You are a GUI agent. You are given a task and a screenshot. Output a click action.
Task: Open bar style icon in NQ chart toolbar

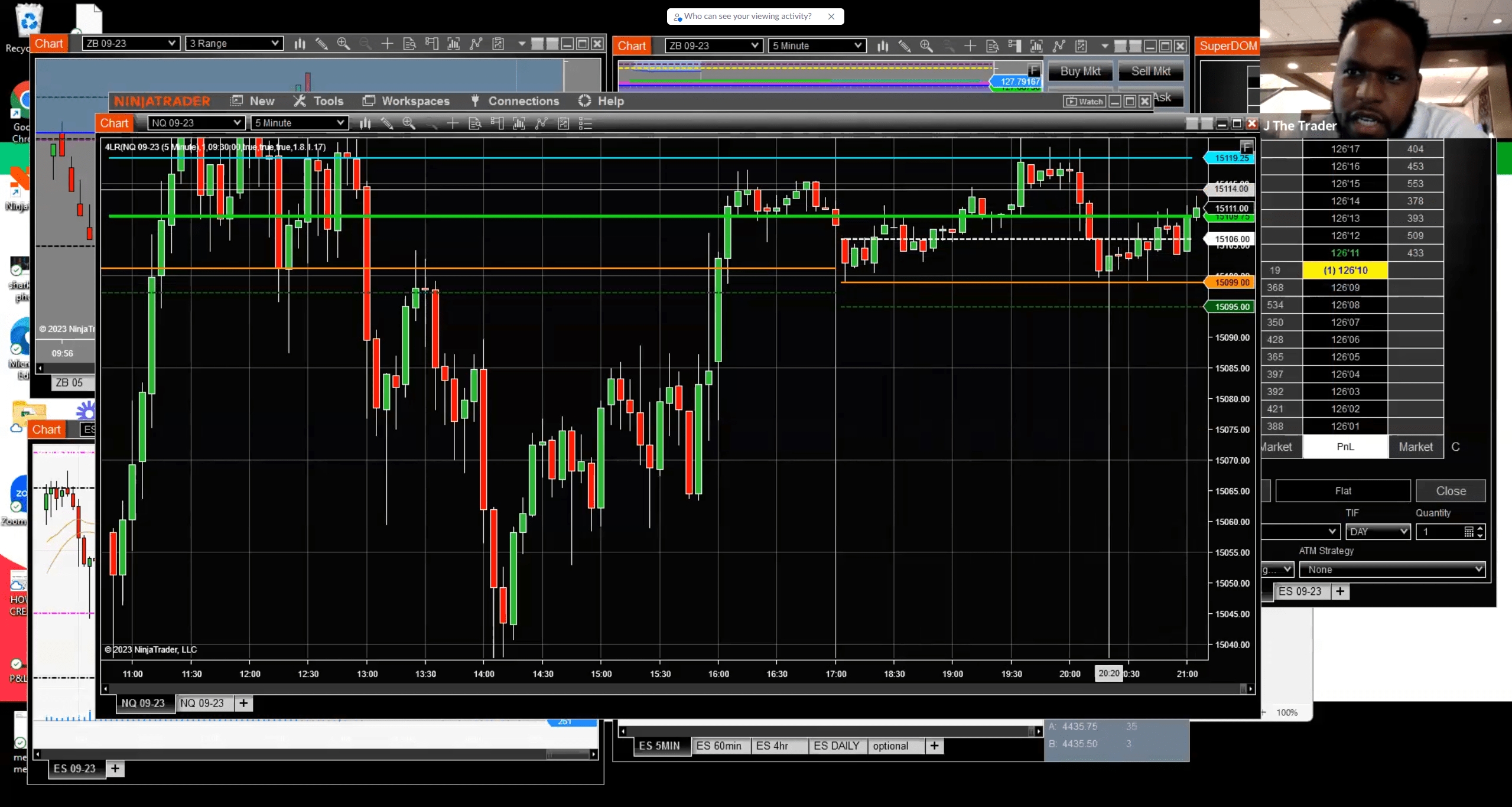365,123
